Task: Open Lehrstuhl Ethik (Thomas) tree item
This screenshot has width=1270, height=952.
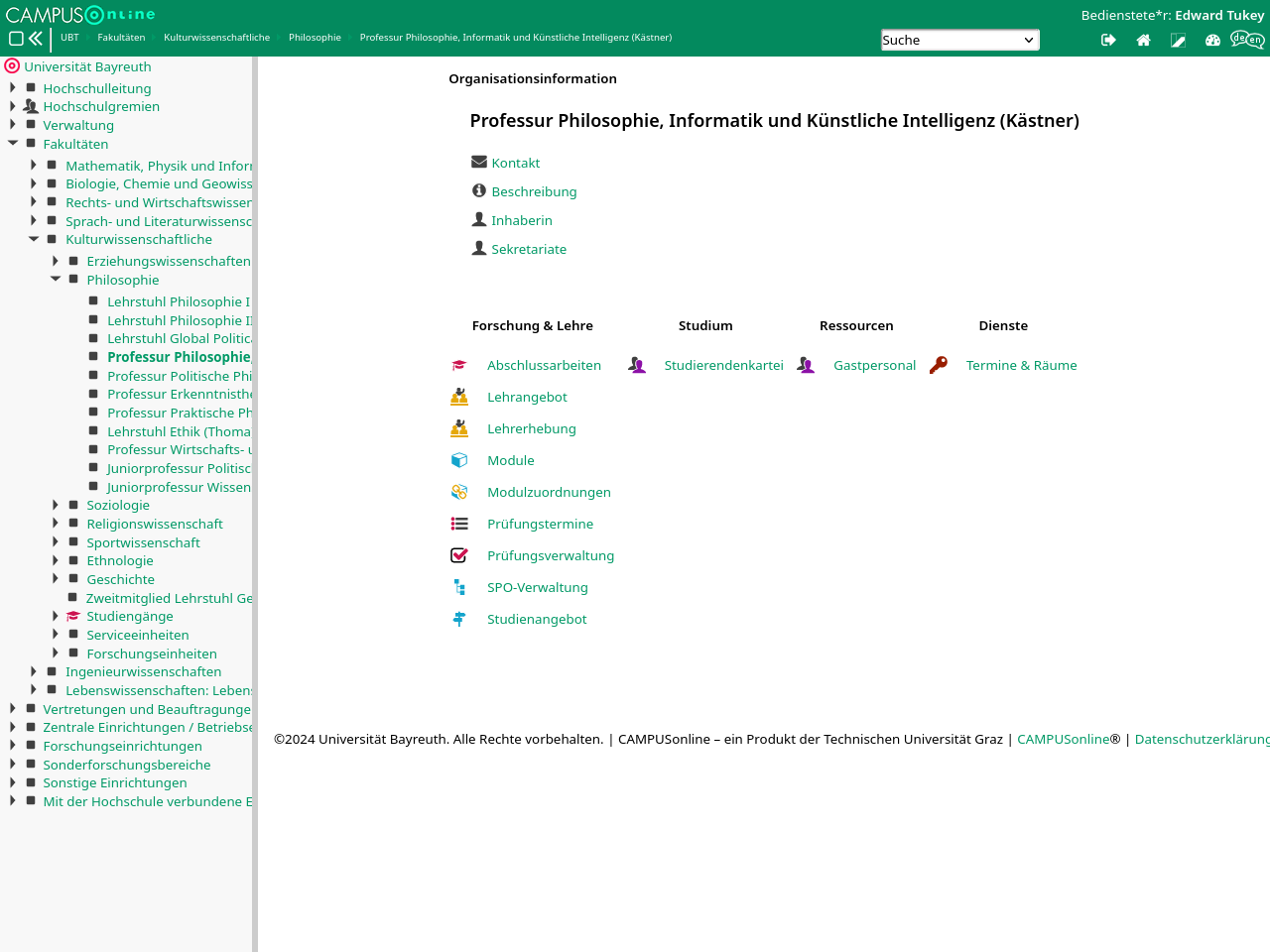Action: tap(180, 431)
